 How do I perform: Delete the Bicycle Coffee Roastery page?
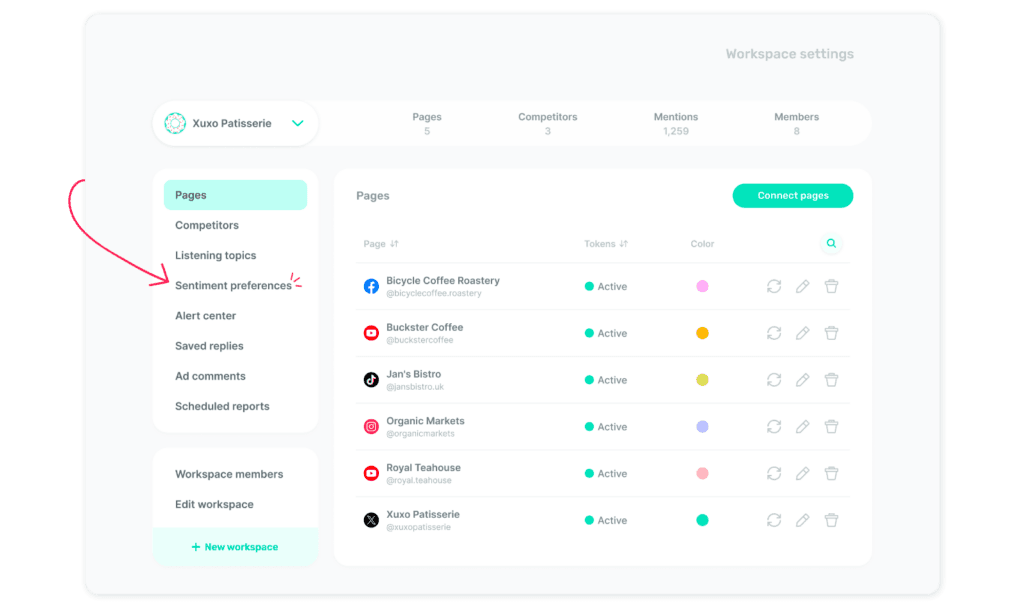click(x=831, y=286)
